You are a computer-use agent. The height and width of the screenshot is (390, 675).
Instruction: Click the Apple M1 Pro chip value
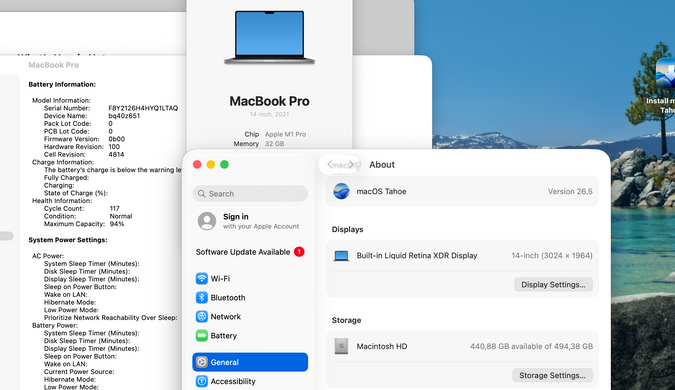pos(285,134)
